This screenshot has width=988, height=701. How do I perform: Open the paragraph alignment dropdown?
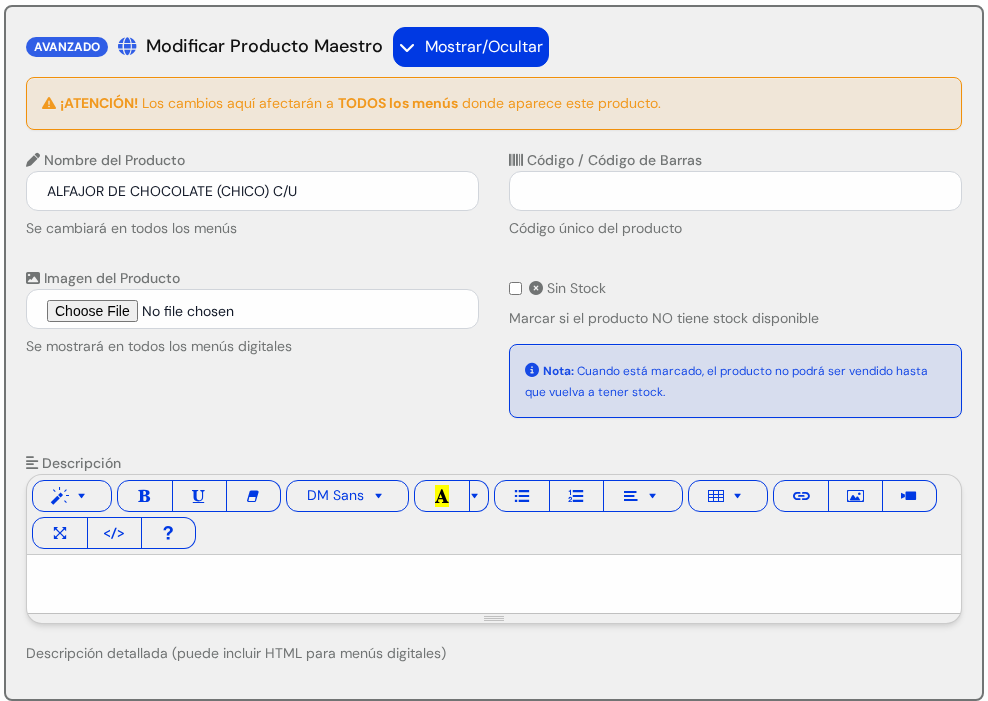tap(643, 496)
